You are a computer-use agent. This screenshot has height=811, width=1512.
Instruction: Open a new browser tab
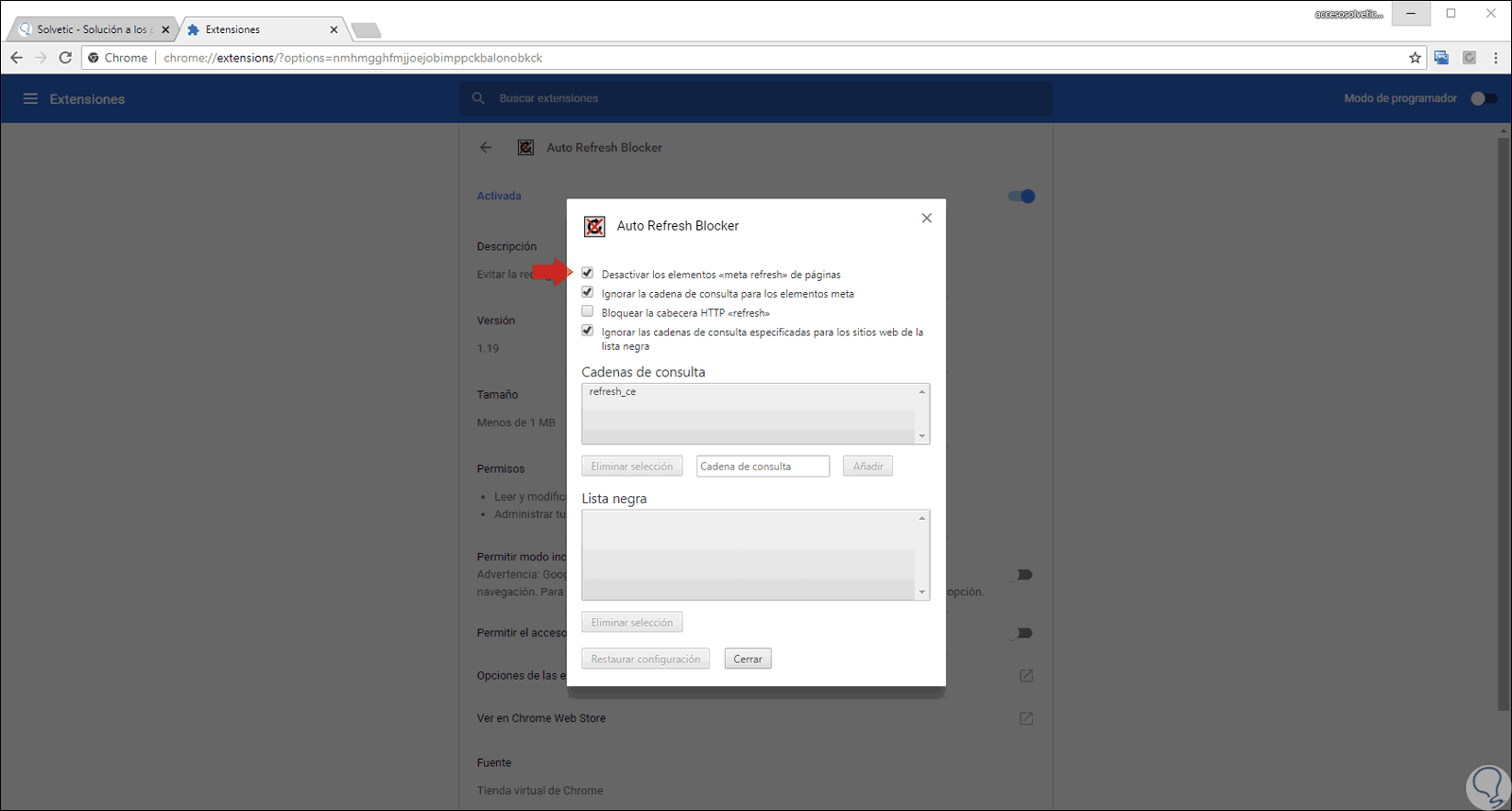pos(366,30)
